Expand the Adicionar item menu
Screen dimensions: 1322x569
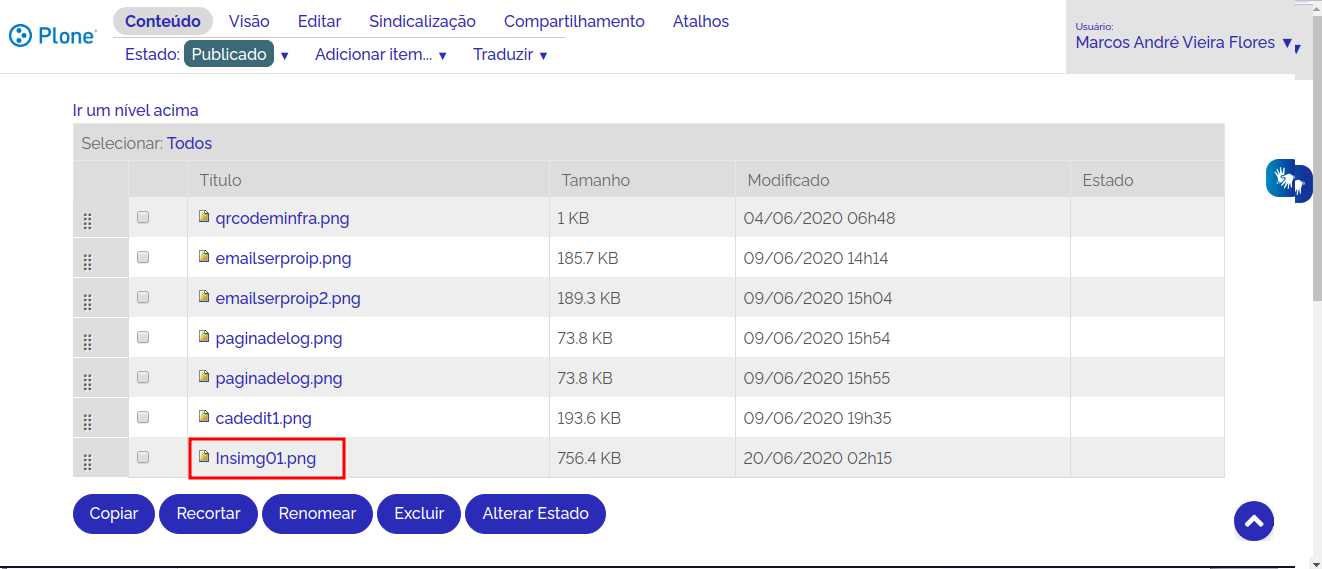(x=381, y=55)
